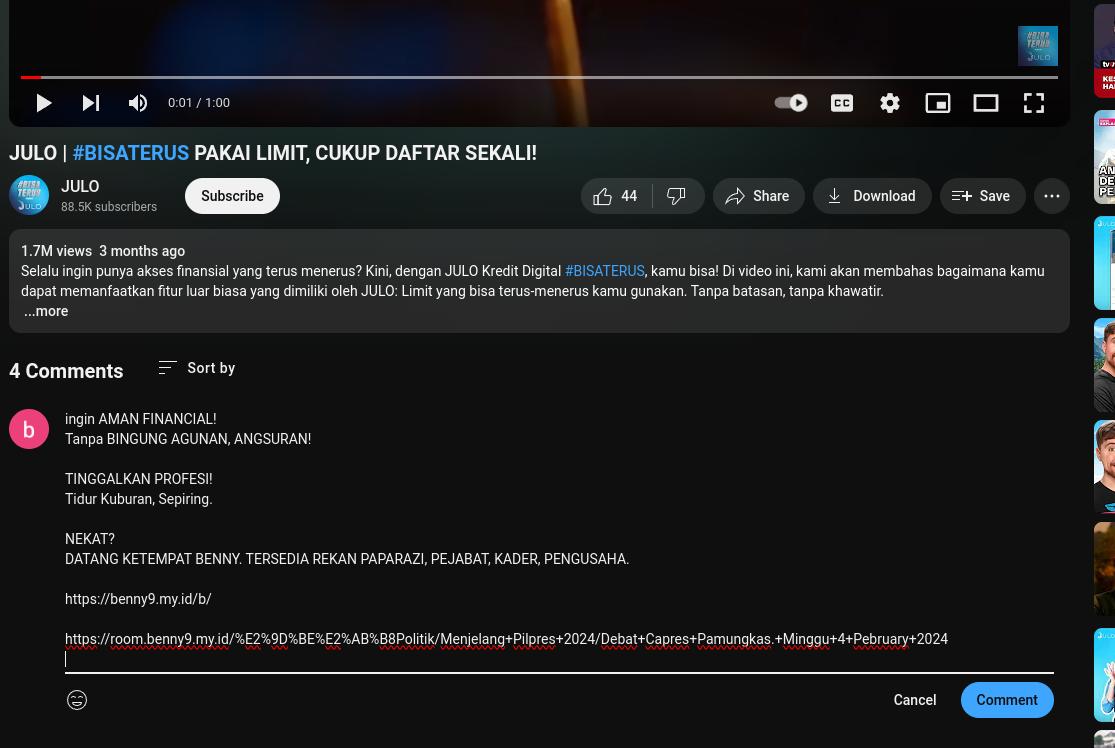This screenshot has height=748, width=1115.
Task: Open the emoji picker
Action: tap(77, 700)
